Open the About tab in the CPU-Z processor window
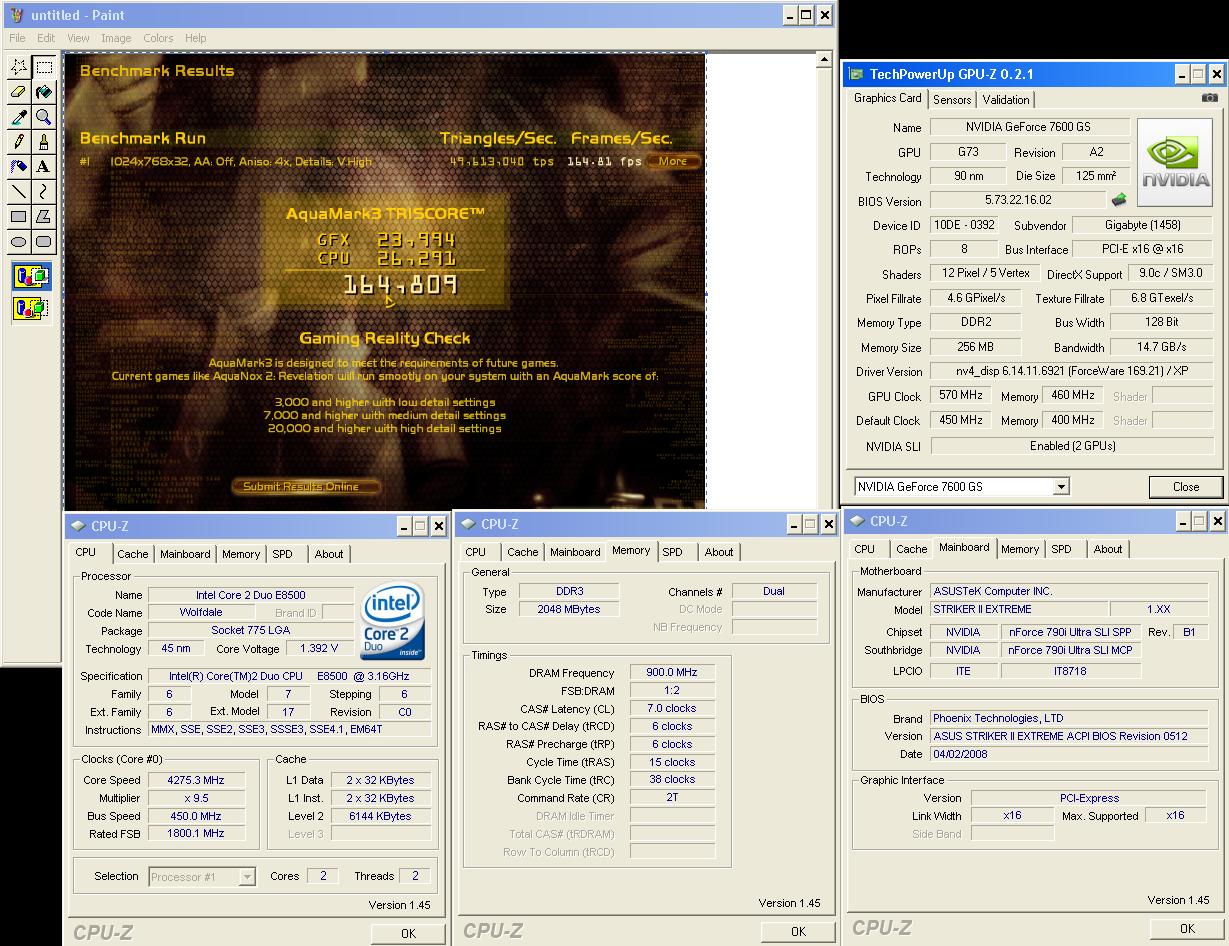Screen dimensions: 1229x946 [329, 554]
